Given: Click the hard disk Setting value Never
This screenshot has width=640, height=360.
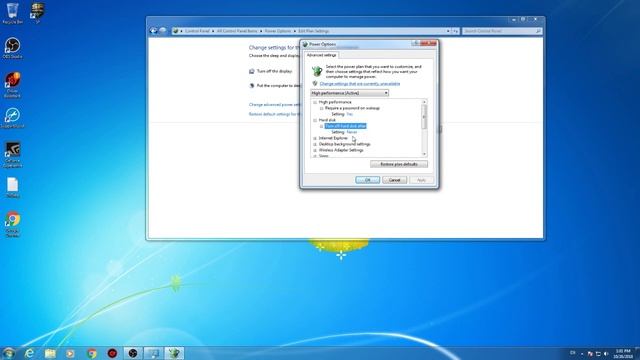Looking at the screenshot, I should 351,132.
